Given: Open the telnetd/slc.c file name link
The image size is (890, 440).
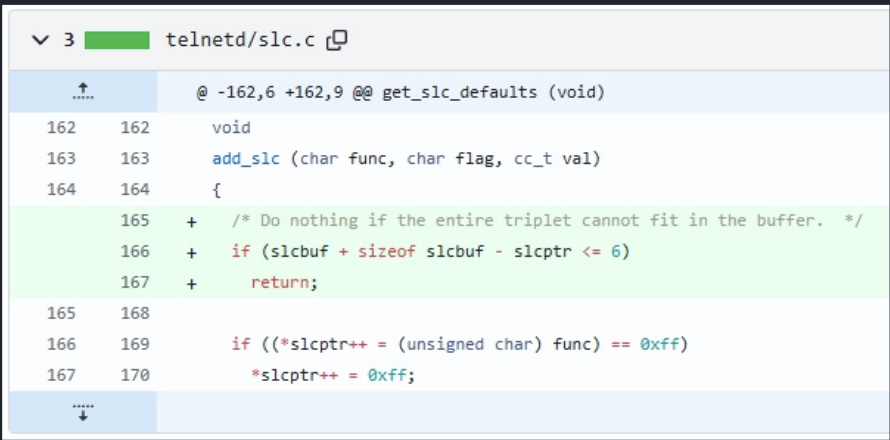Looking at the screenshot, I should pos(240,40).
